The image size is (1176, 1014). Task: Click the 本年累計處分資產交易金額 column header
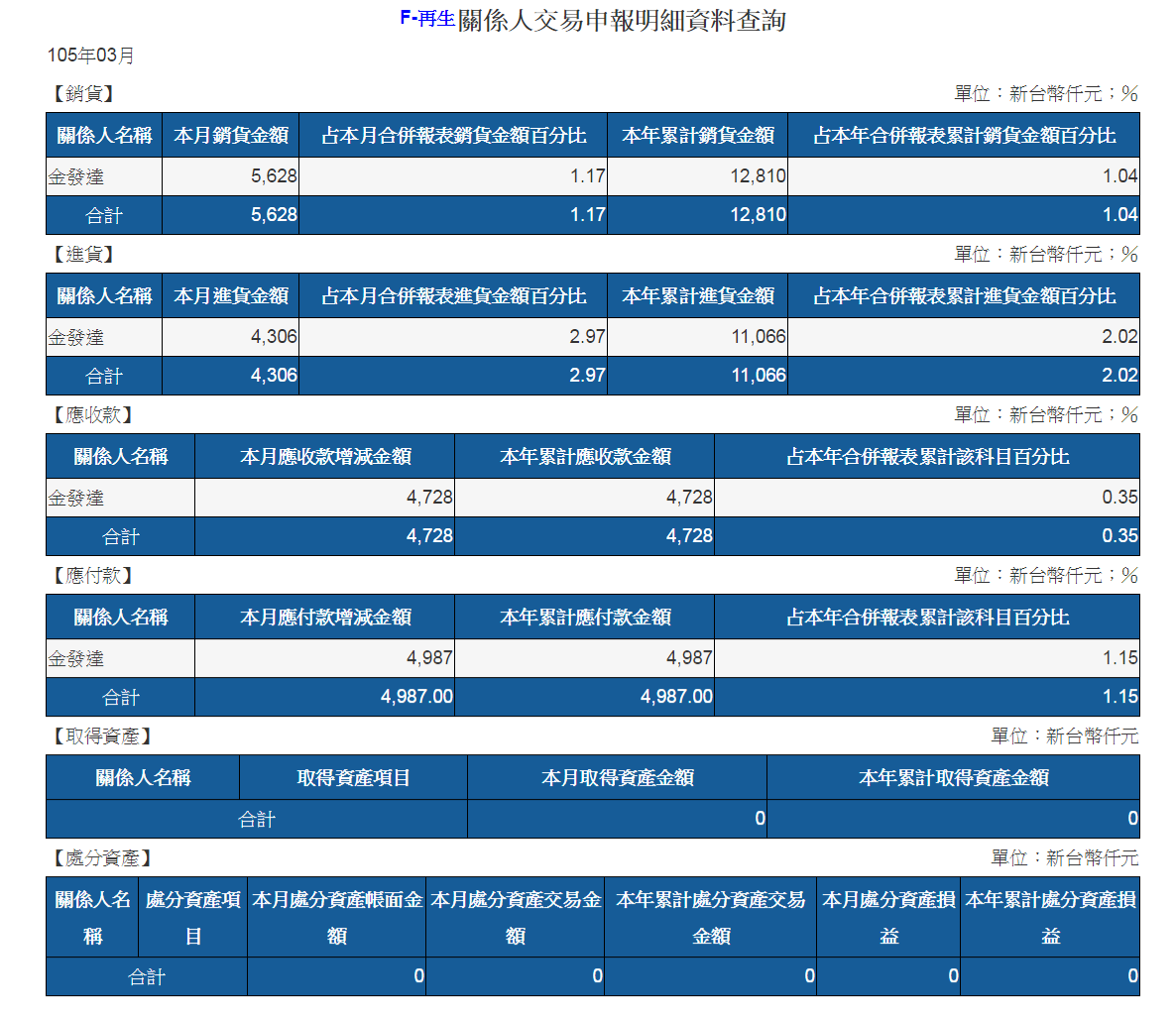click(711, 917)
